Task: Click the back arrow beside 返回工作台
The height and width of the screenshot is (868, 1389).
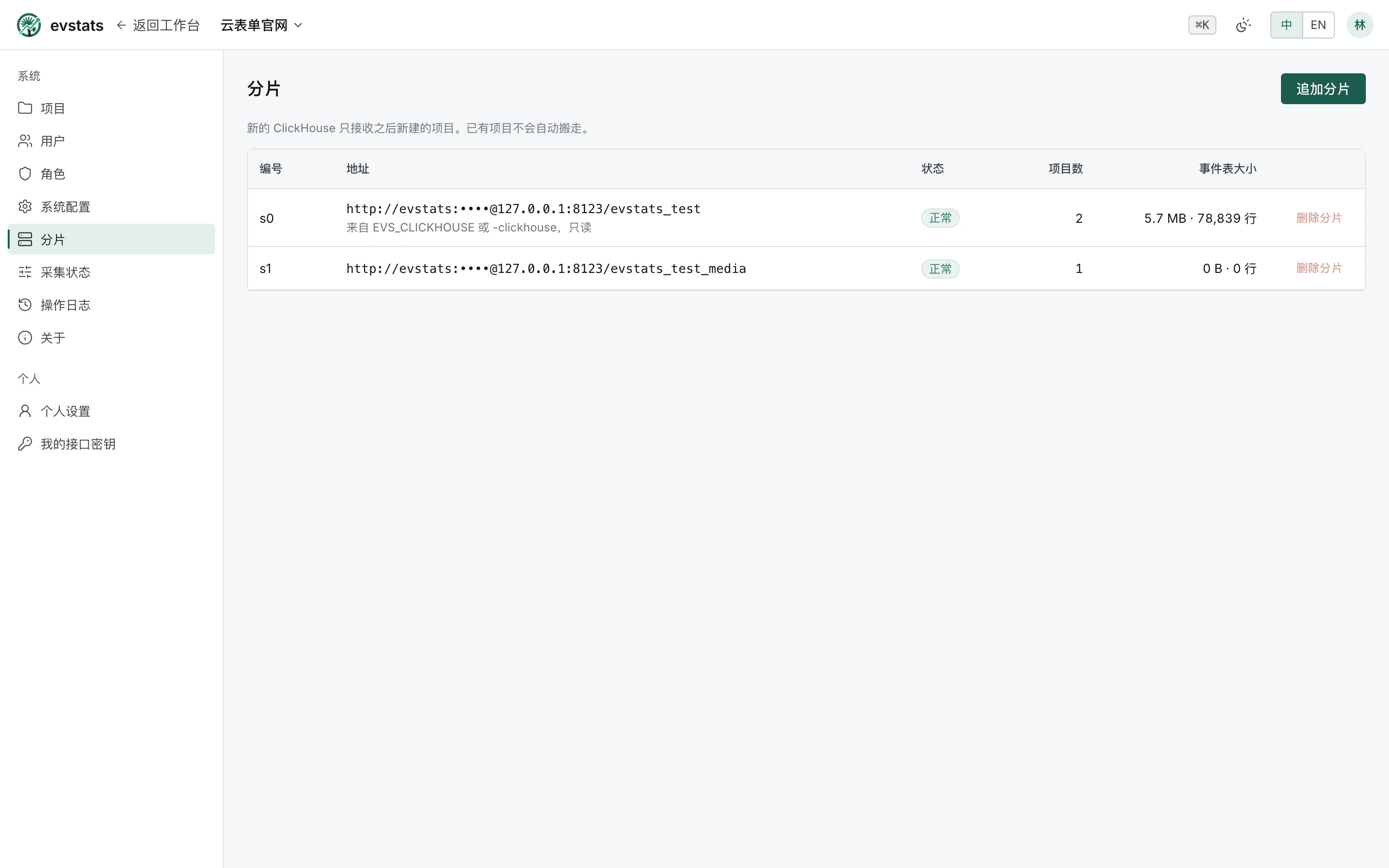Action: point(121,25)
